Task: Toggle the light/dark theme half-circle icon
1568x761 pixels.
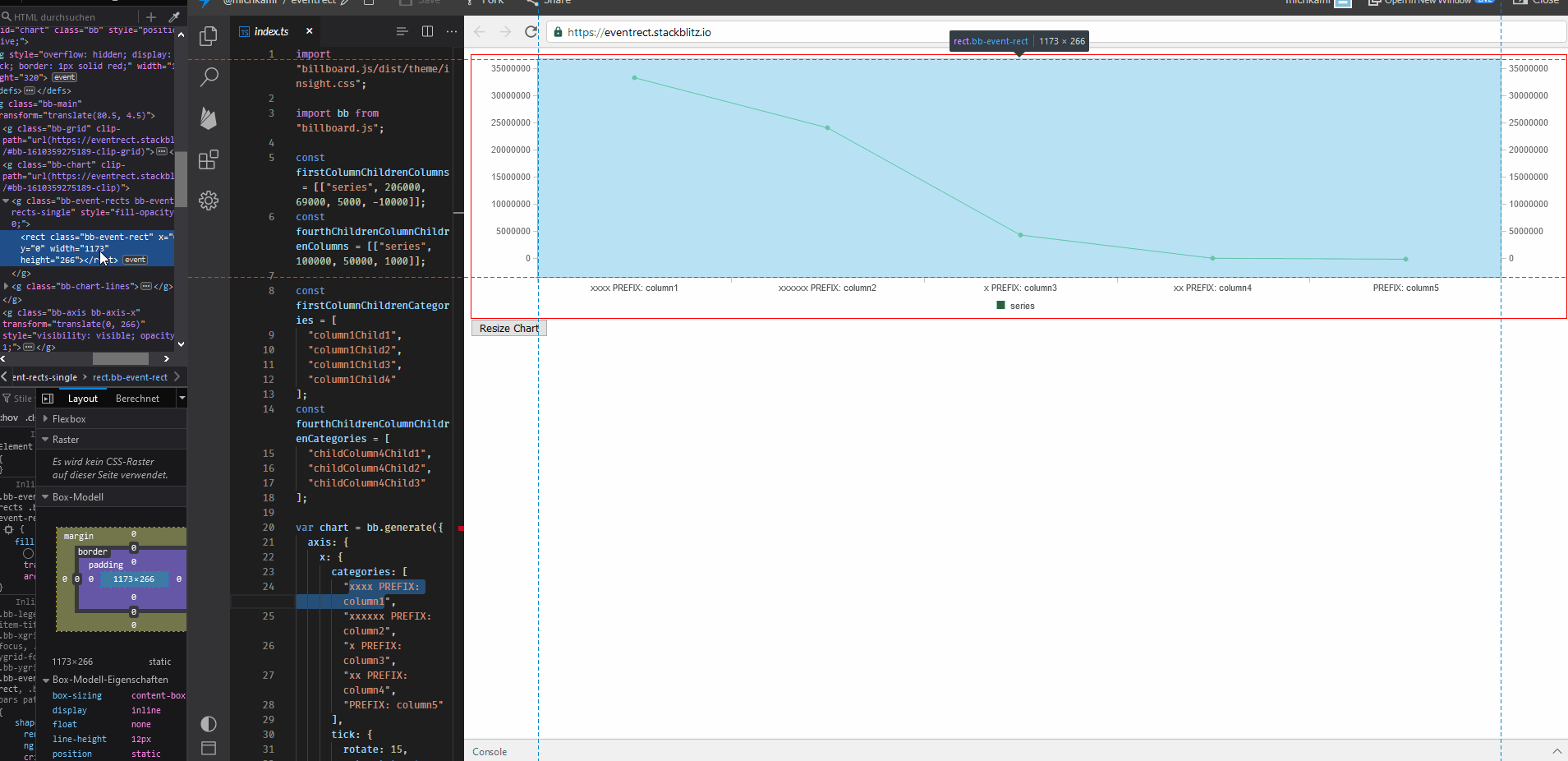Action: [209, 724]
